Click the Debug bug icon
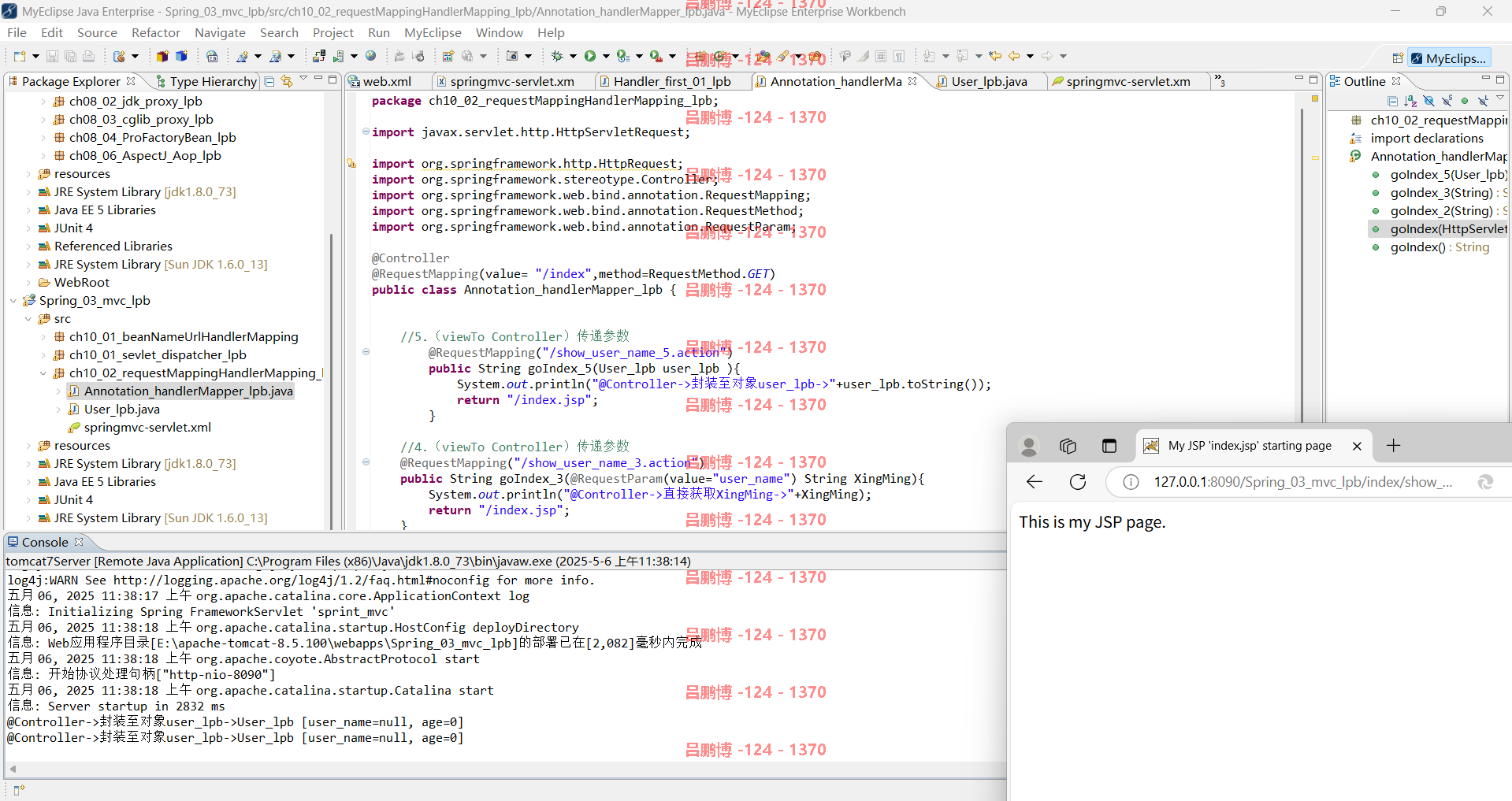This screenshot has height=801, width=1512. [557, 56]
